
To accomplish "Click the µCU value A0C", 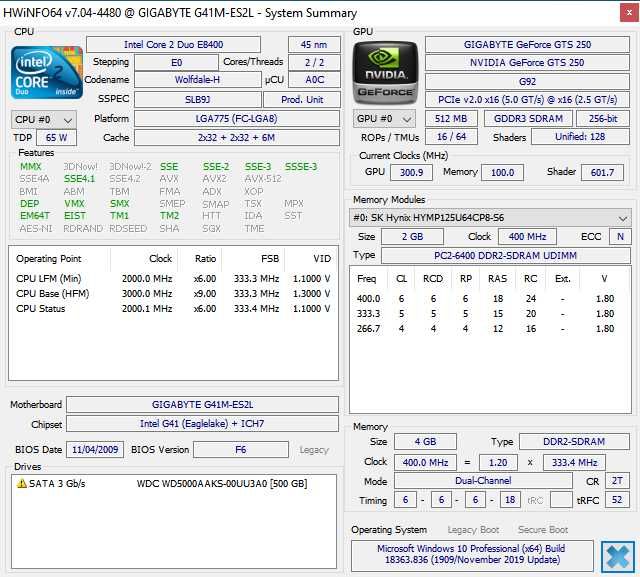I will click(x=314, y=80).
